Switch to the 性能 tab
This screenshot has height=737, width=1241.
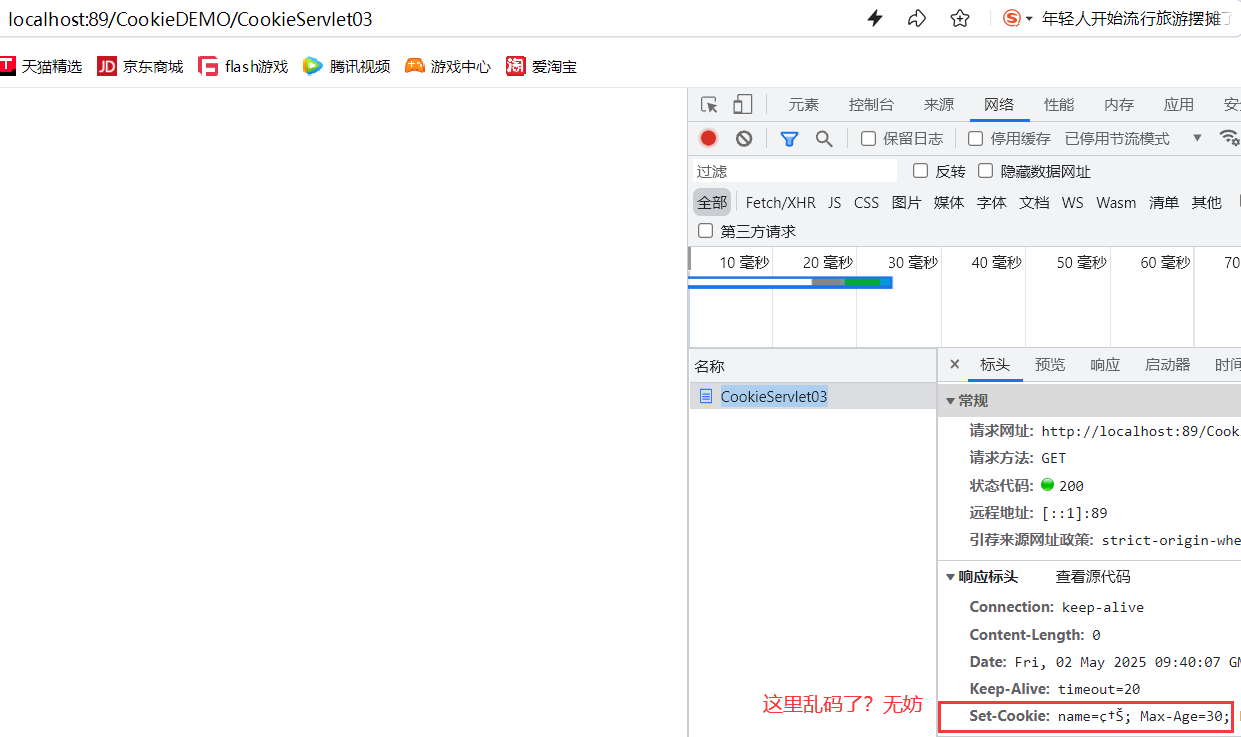click(1059, 105)
